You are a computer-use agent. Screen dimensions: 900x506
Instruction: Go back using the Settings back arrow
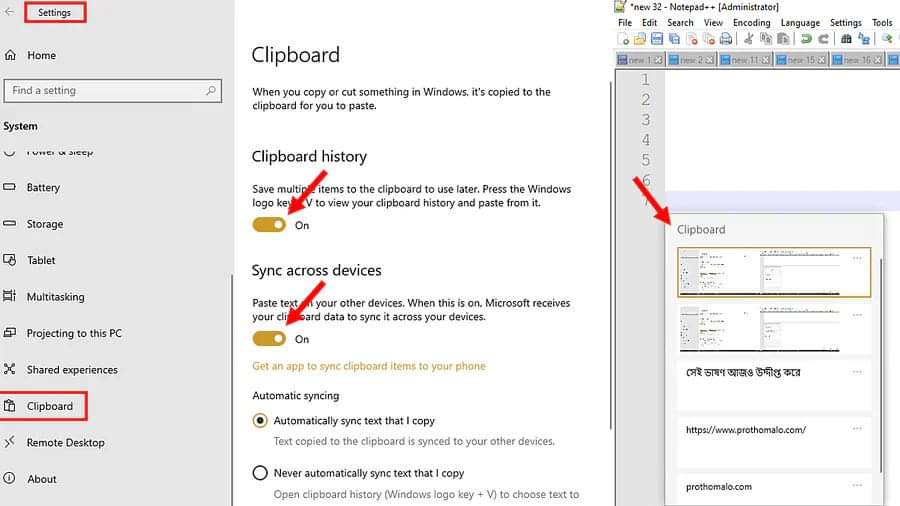pyautogui.click(x=9, y=11)
